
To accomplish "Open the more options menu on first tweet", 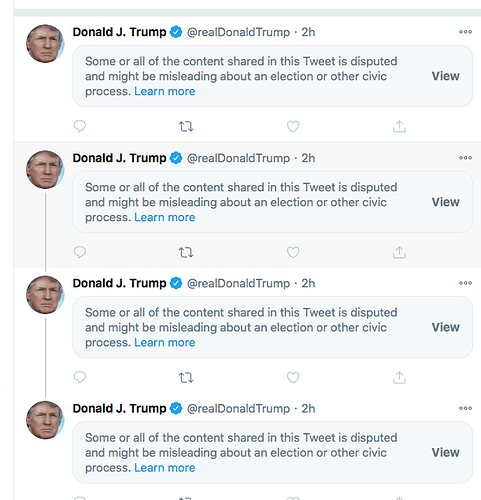I will click(465, 32).
